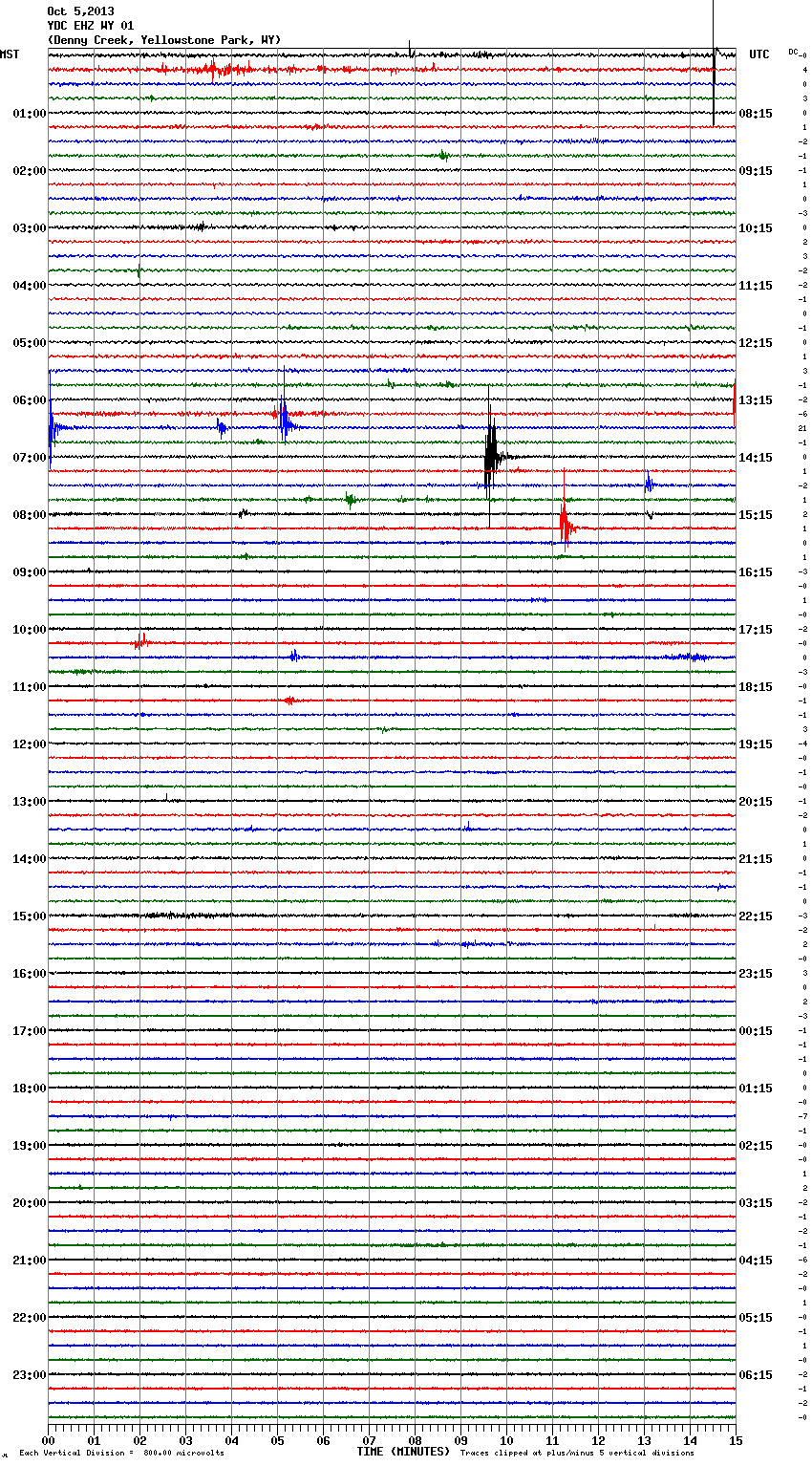Screen dimensions: 812x1466
Task: Click the 20:15 UTC time label
Action: pos(756,802)
